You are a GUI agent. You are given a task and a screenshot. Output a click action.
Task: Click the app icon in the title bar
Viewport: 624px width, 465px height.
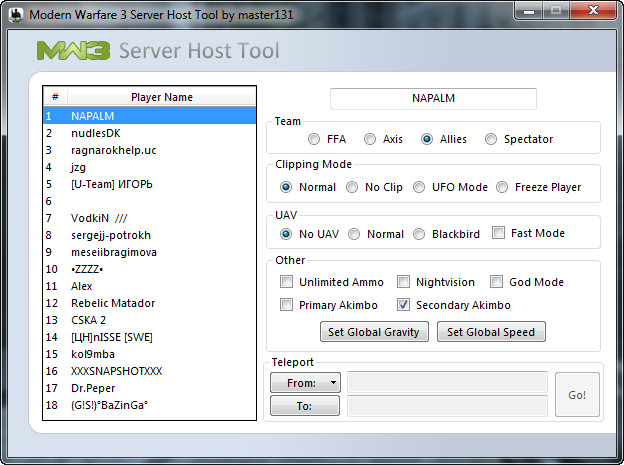coord(14,15)
